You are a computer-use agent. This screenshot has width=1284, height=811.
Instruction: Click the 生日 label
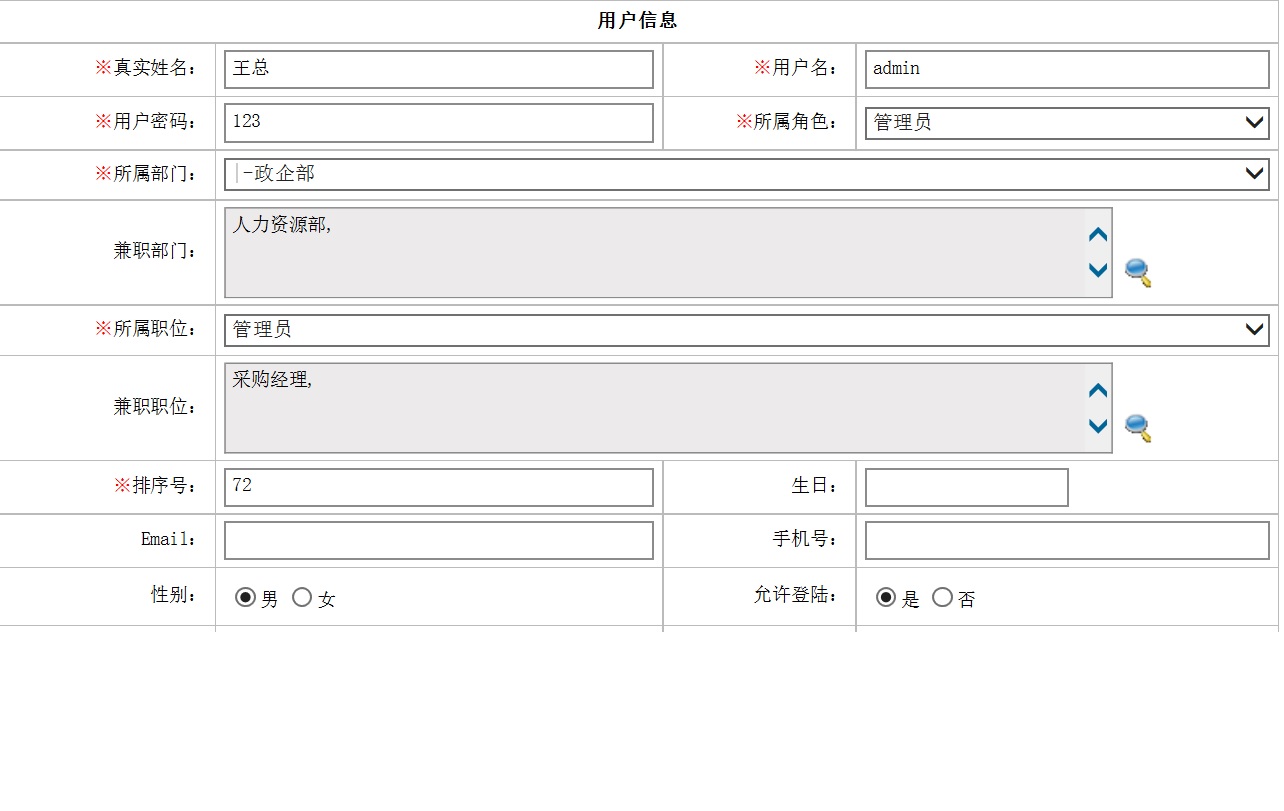815,486
